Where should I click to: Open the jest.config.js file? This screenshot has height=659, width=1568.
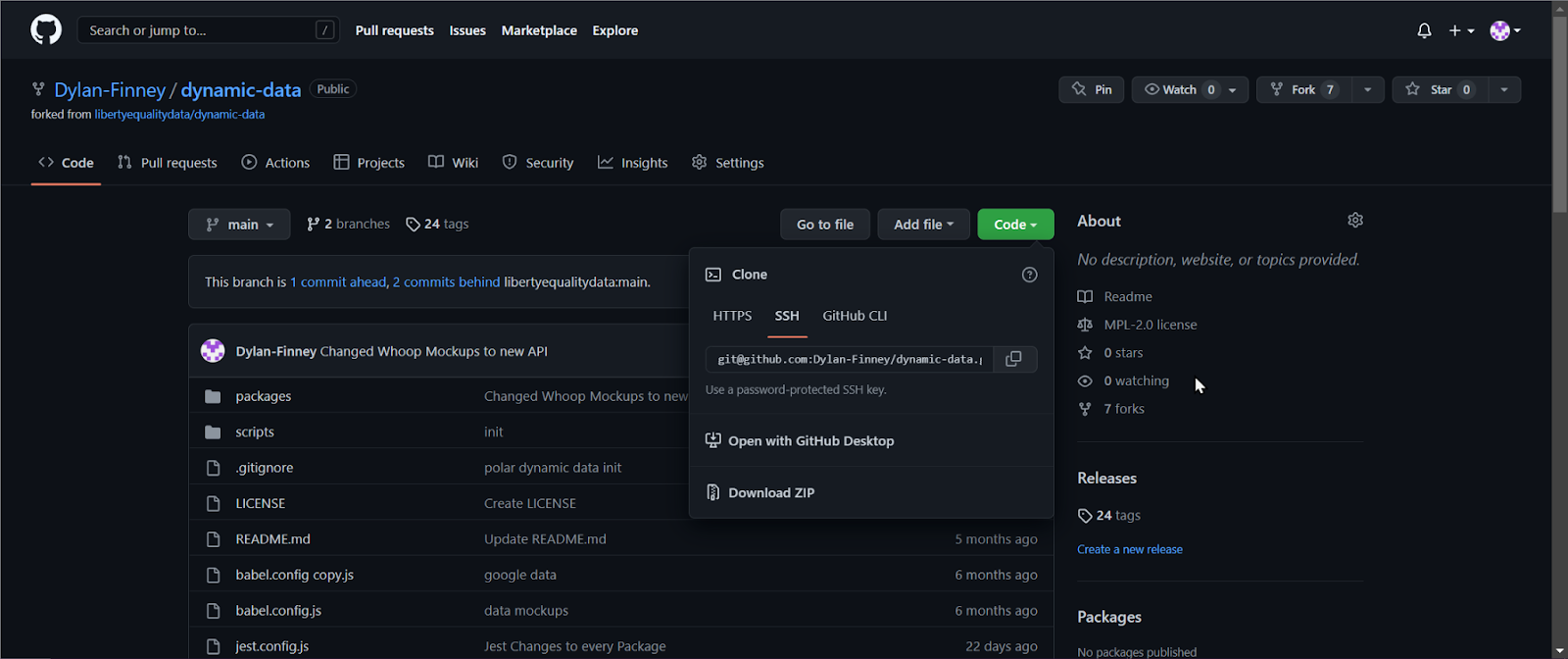(x=271, y=646)
